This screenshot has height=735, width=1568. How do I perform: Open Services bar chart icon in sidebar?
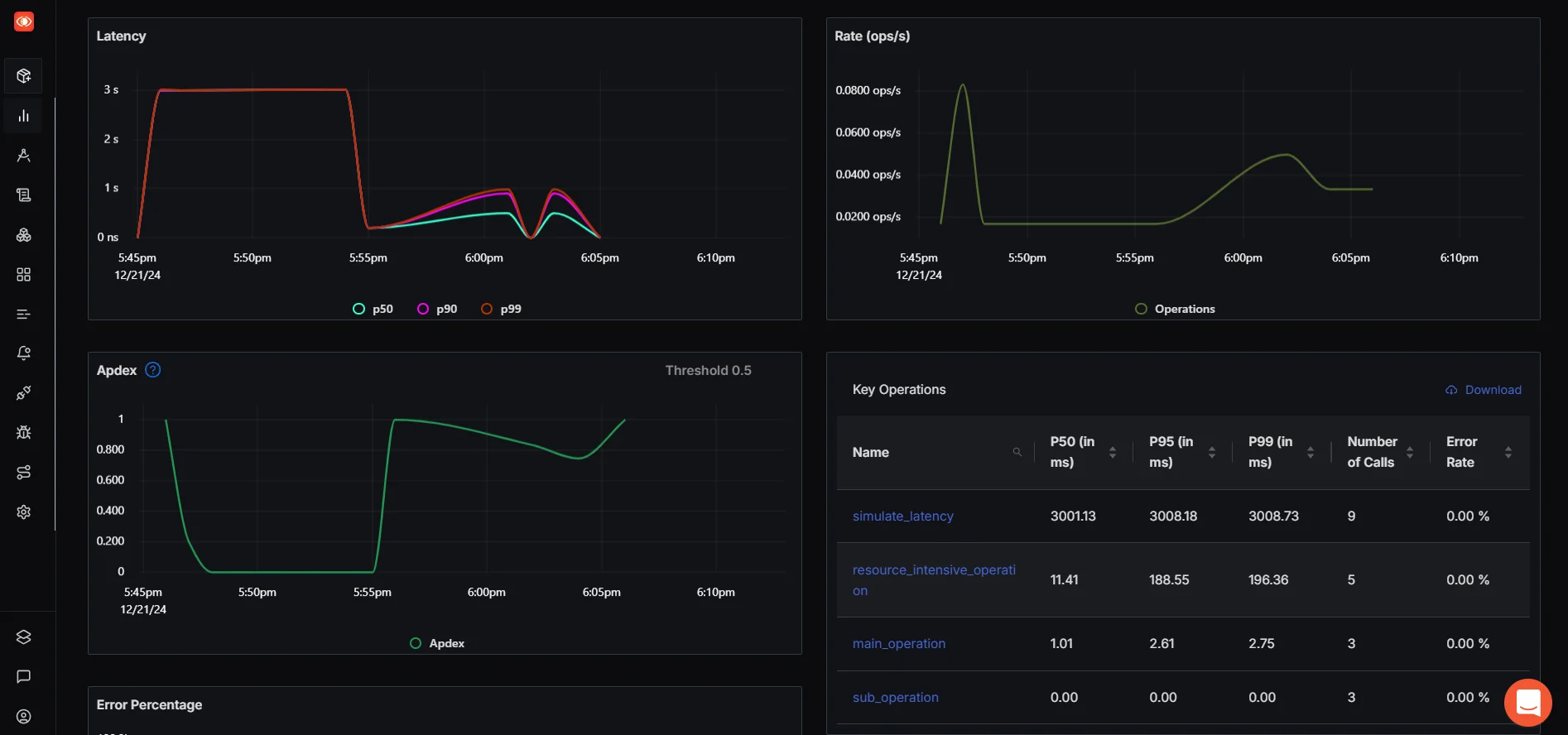(x=24, y=116)
